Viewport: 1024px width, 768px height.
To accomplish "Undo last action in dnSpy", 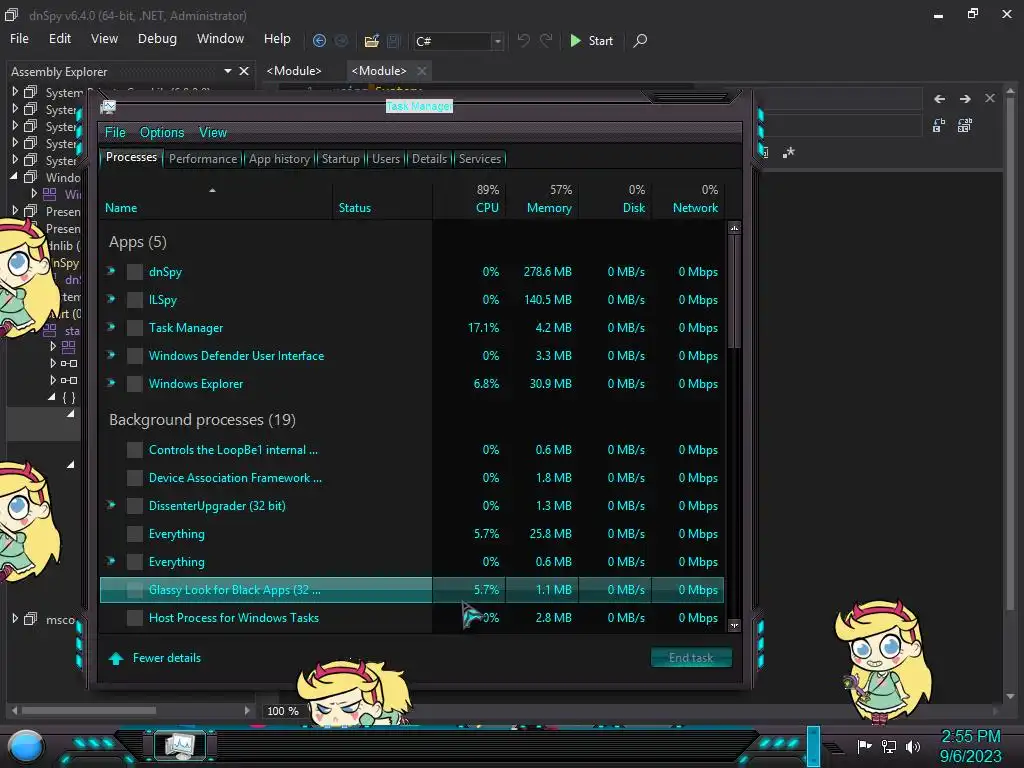I will pyautogui.click(x=524, y=40).
